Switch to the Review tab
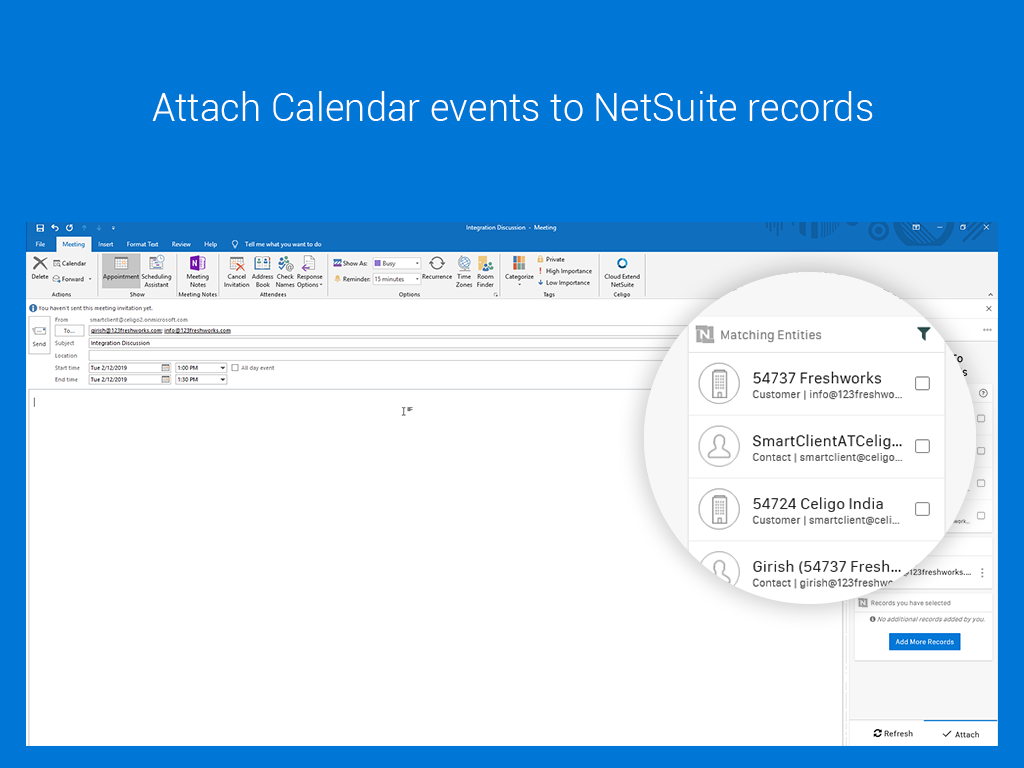 point(181,244)
